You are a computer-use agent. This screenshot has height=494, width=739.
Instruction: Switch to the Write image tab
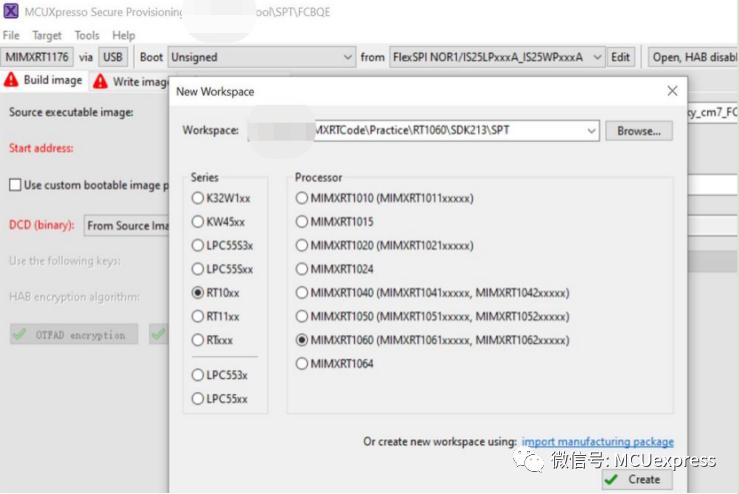[x=131, y=82]
